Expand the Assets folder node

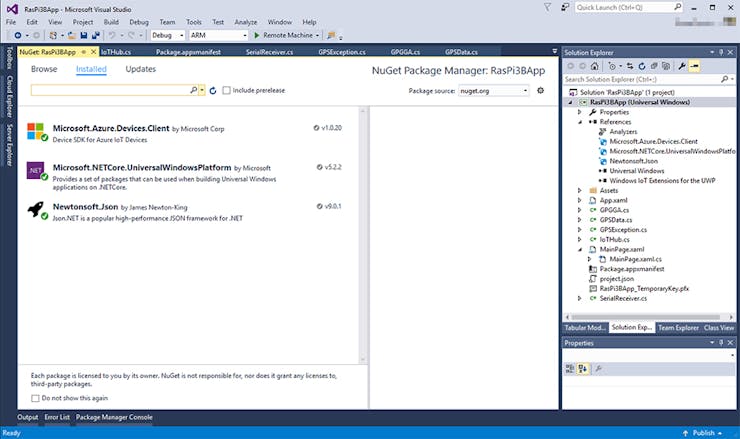pyautogui.click(x=580, y=191)
